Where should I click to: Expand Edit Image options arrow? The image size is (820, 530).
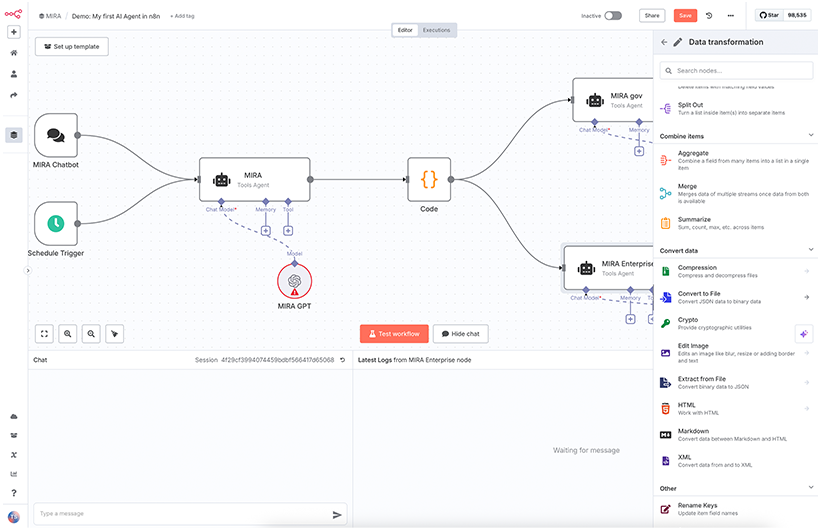pos(807,353)
